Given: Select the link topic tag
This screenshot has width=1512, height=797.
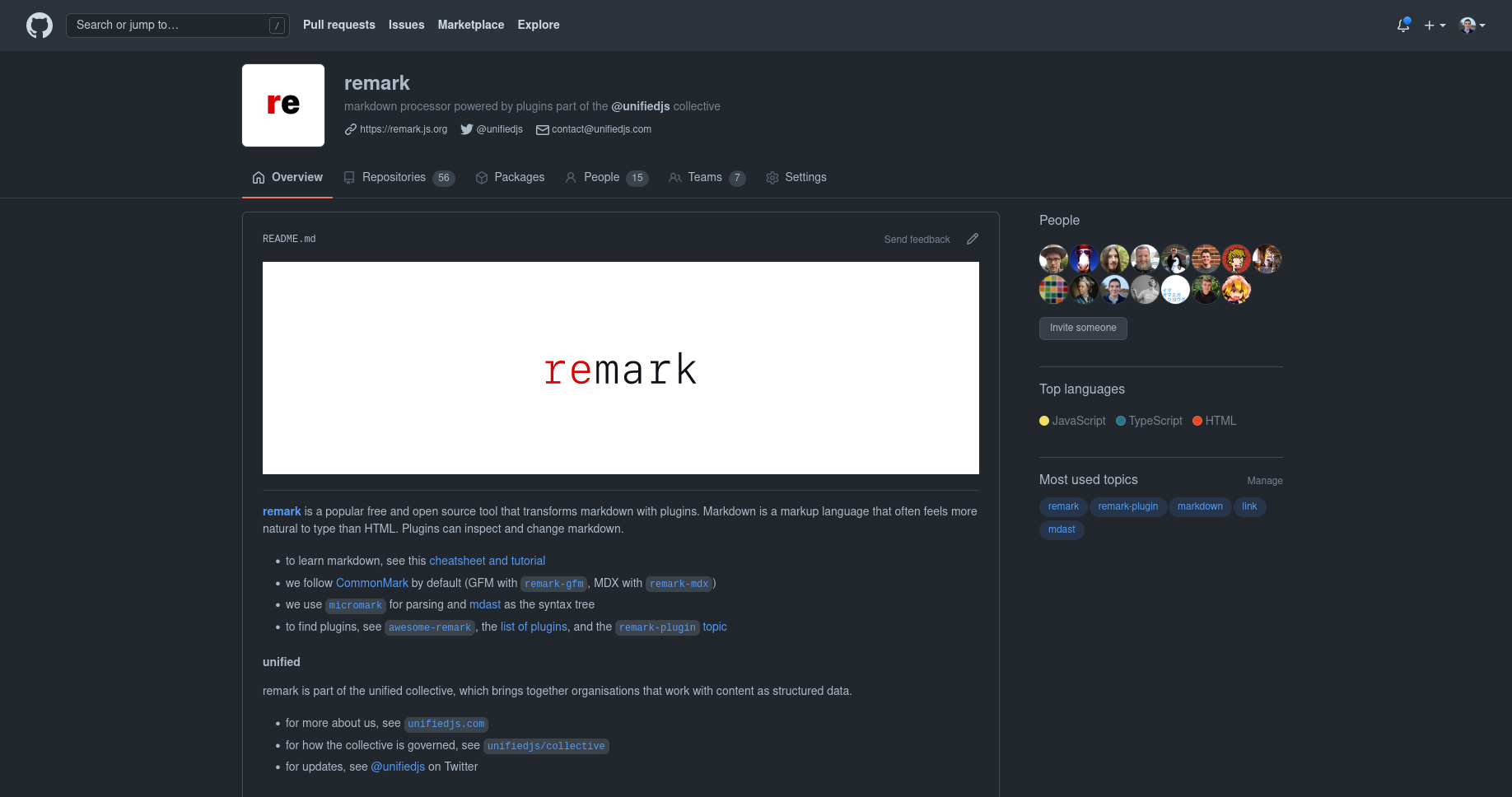Looking at the screenshot, I should 1249,506.
